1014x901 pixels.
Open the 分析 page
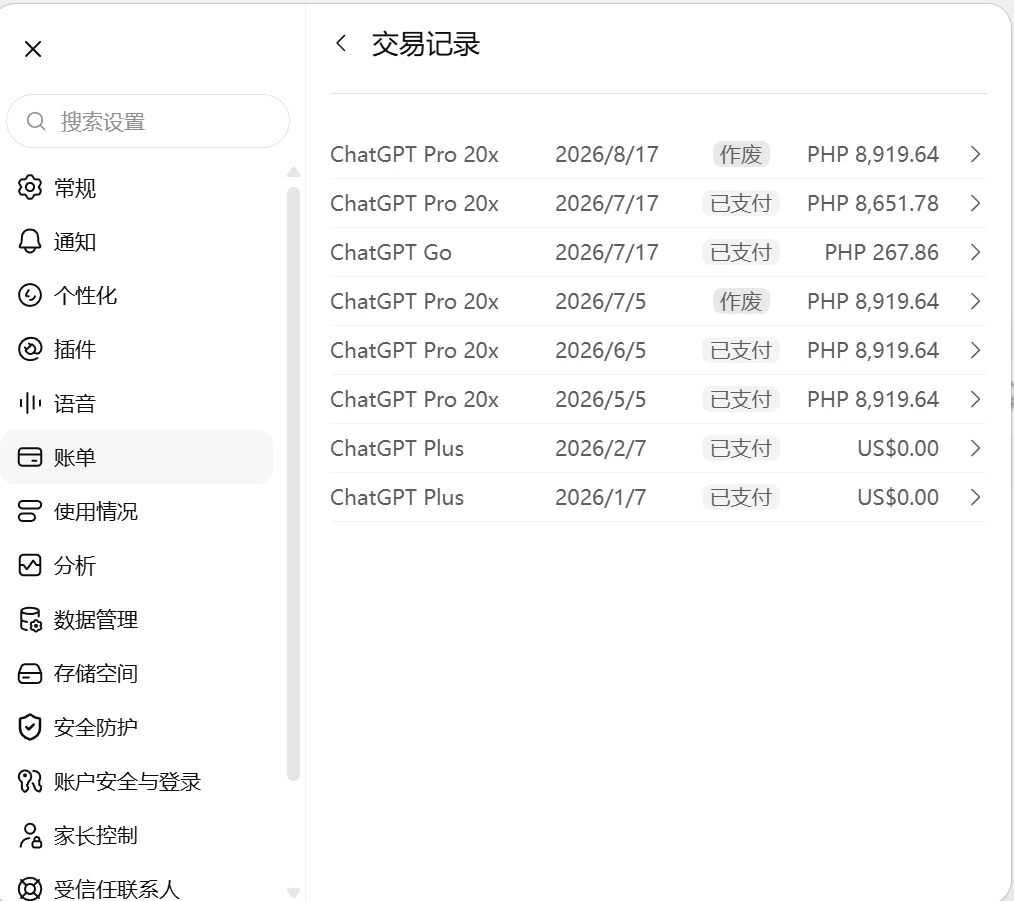(x=136, y=565)
